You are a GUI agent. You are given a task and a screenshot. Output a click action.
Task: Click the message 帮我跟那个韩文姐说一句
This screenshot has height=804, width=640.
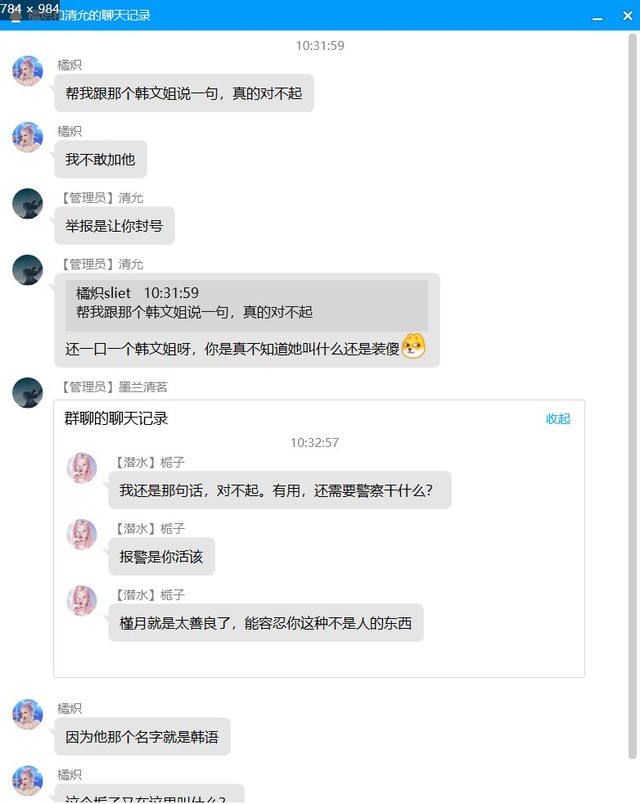pos(184,93)
